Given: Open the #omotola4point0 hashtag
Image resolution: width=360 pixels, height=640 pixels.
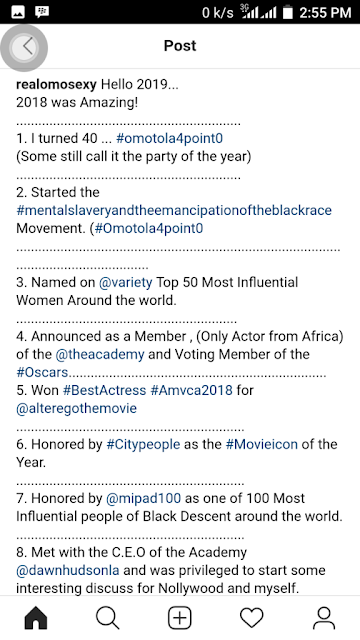Looking at the screenshot, I should [x=169, y=138].
